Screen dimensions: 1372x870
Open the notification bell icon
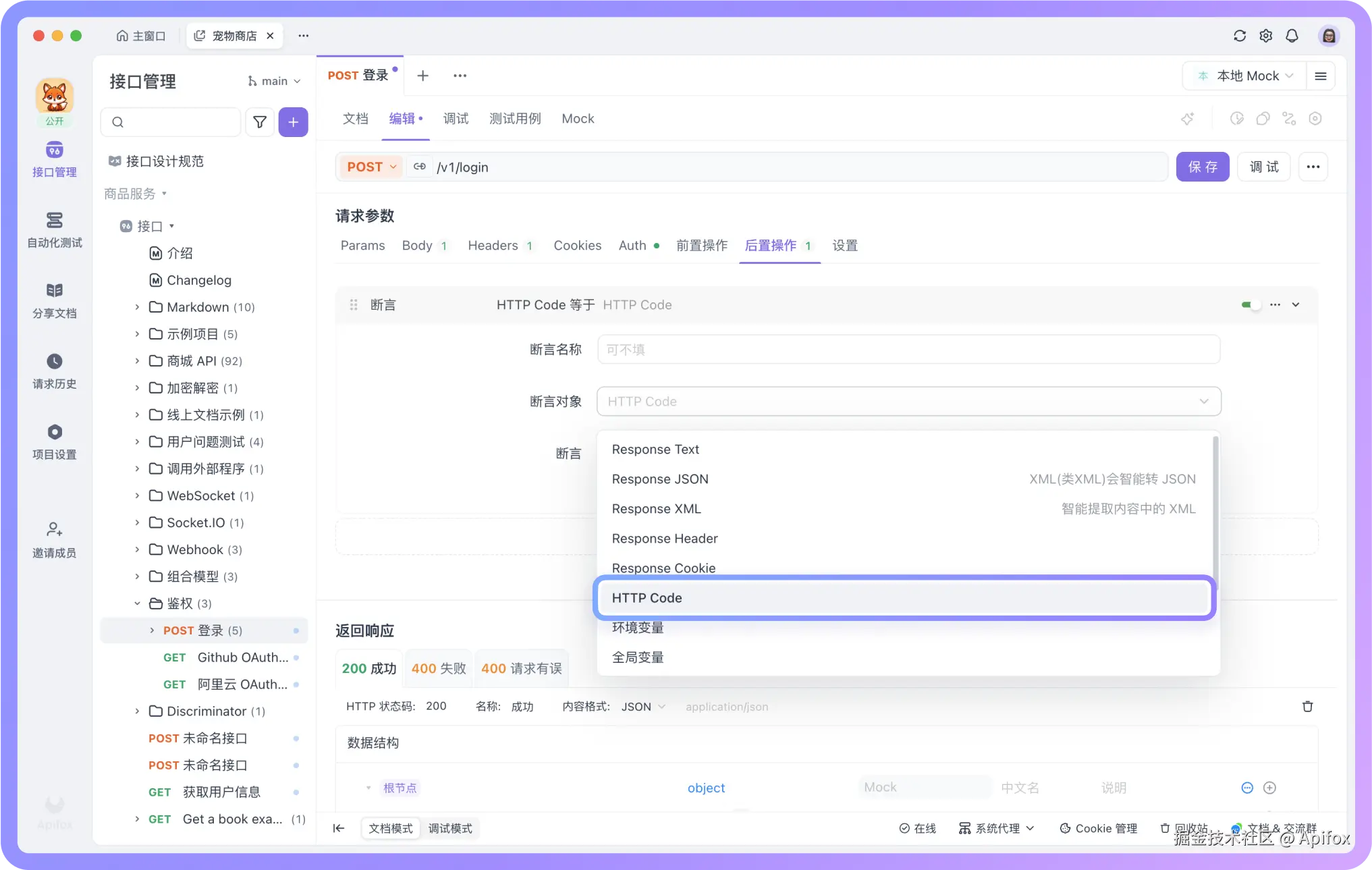pyautogui.click(x=1292, y=36)
